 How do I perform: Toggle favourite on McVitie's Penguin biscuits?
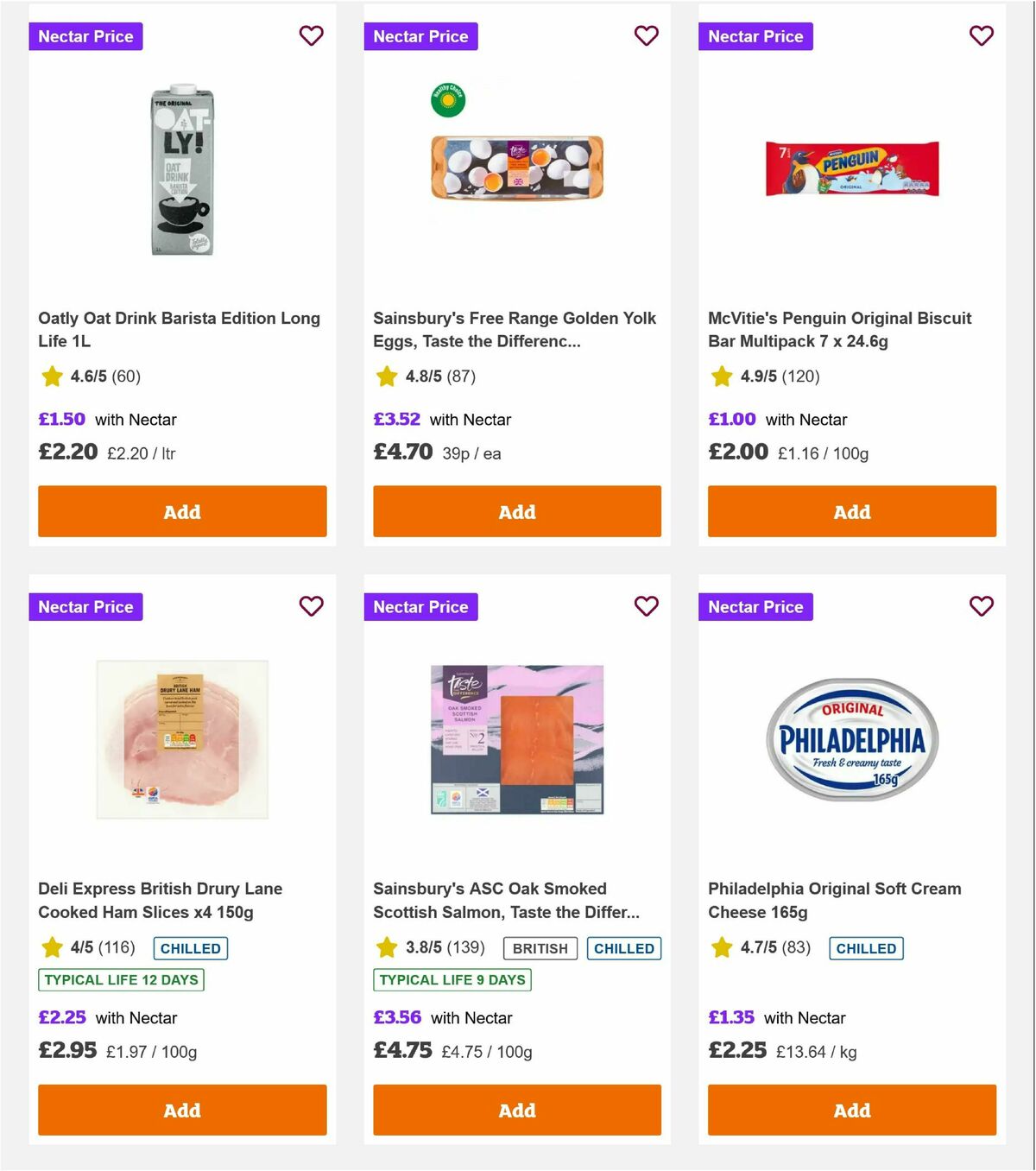(981, 36)
